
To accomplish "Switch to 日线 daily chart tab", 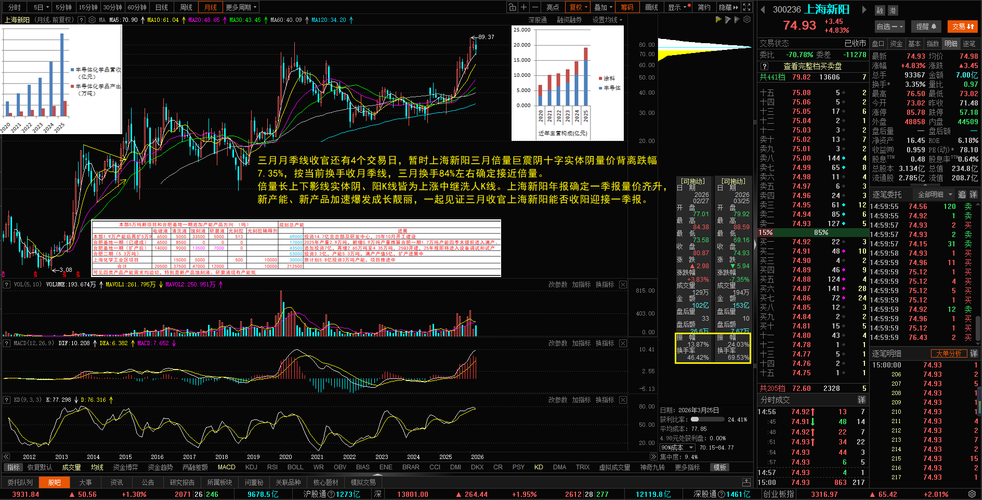I will tap(162, 8).
